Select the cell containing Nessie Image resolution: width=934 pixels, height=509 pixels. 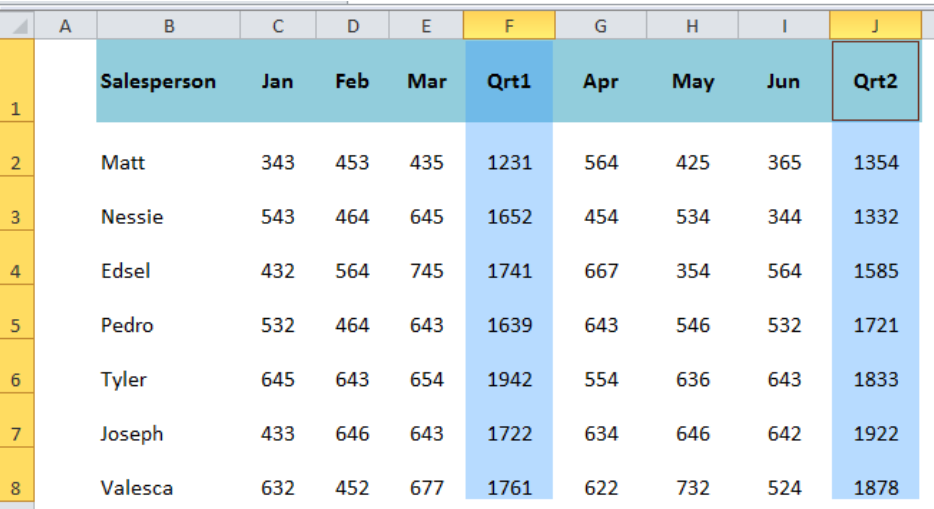pyautogui.click(x=169, y=204)
